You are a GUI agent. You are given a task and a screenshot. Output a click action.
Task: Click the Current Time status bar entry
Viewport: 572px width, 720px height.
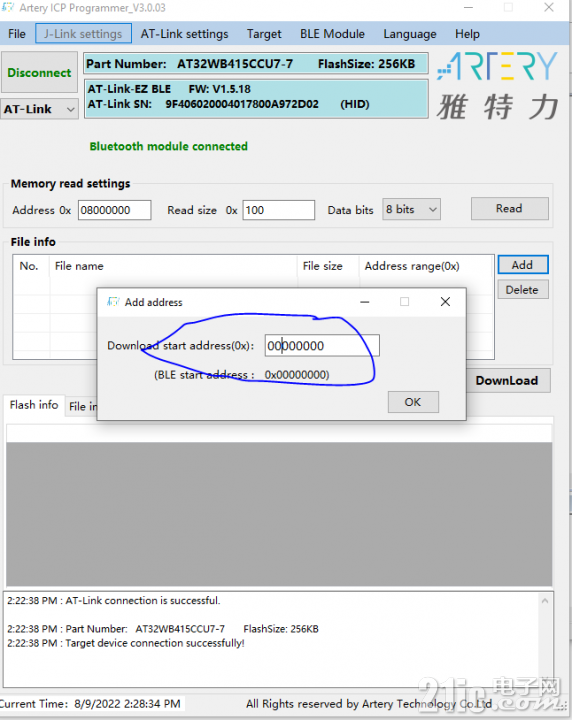click(90, 704)
